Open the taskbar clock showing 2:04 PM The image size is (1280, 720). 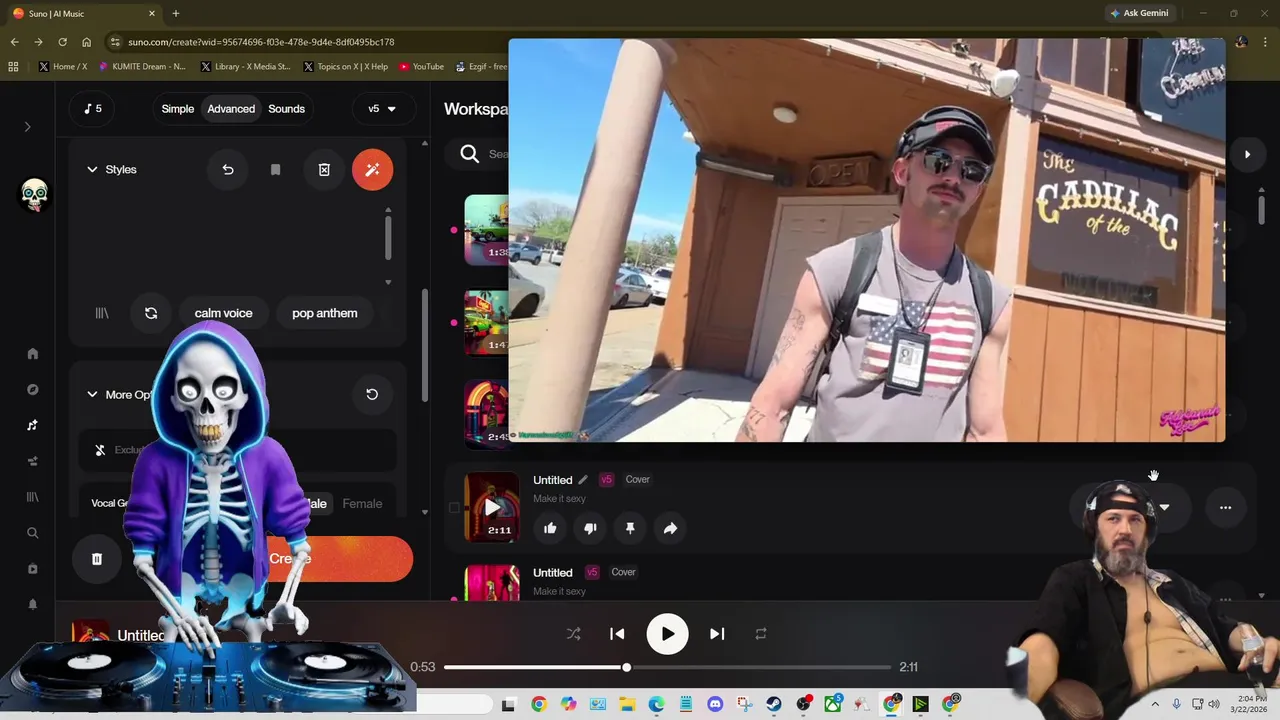1251,704
